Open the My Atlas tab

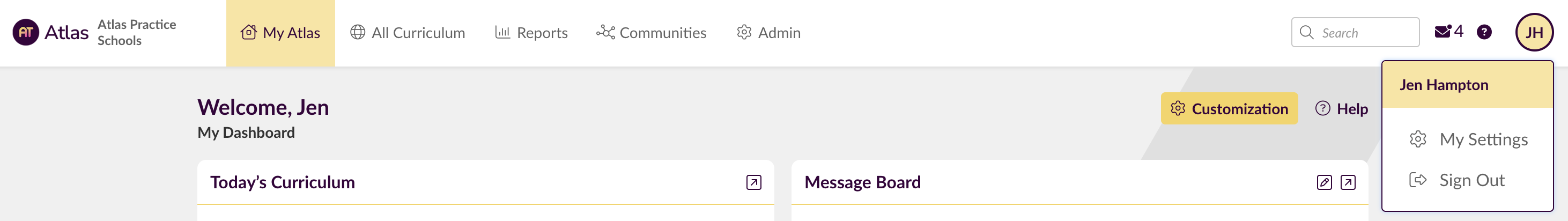point(280,33)
